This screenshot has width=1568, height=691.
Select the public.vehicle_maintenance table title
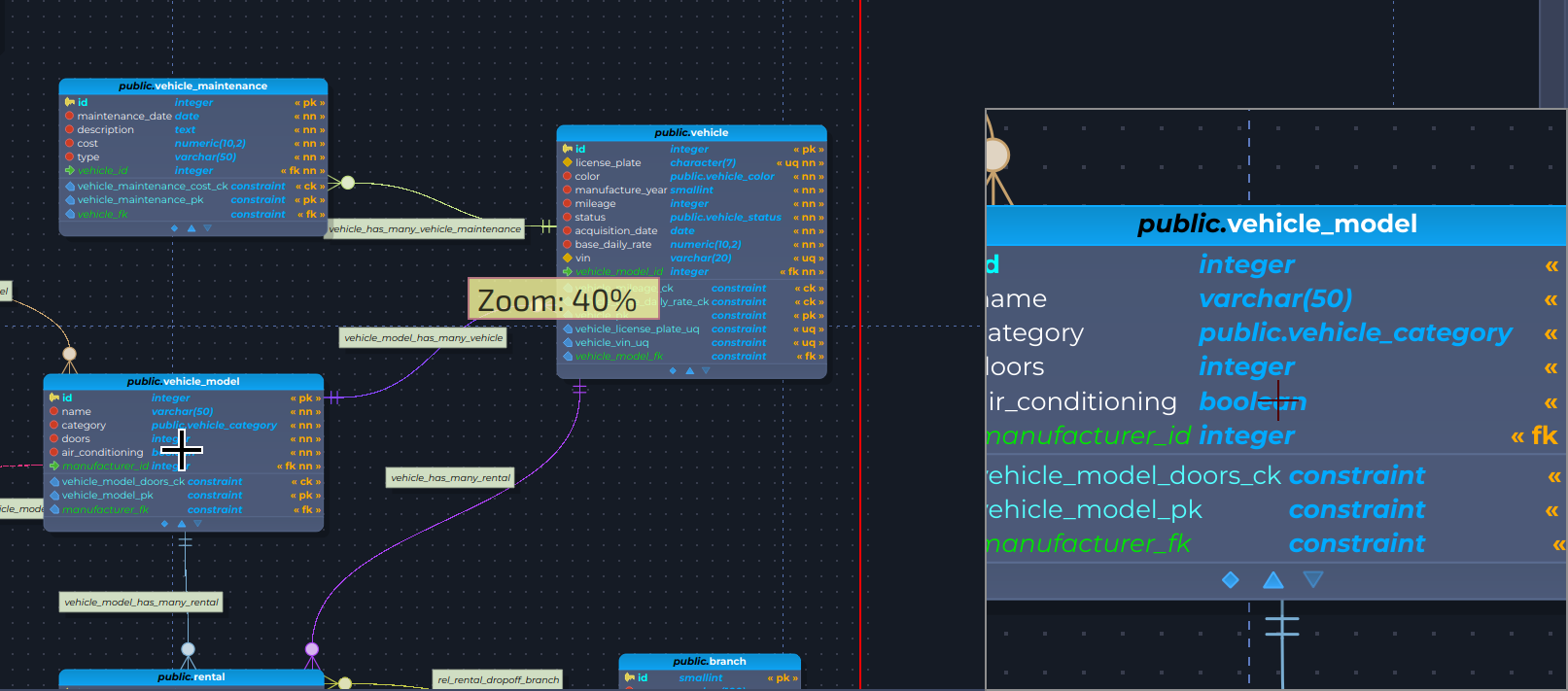pos(192,86)
